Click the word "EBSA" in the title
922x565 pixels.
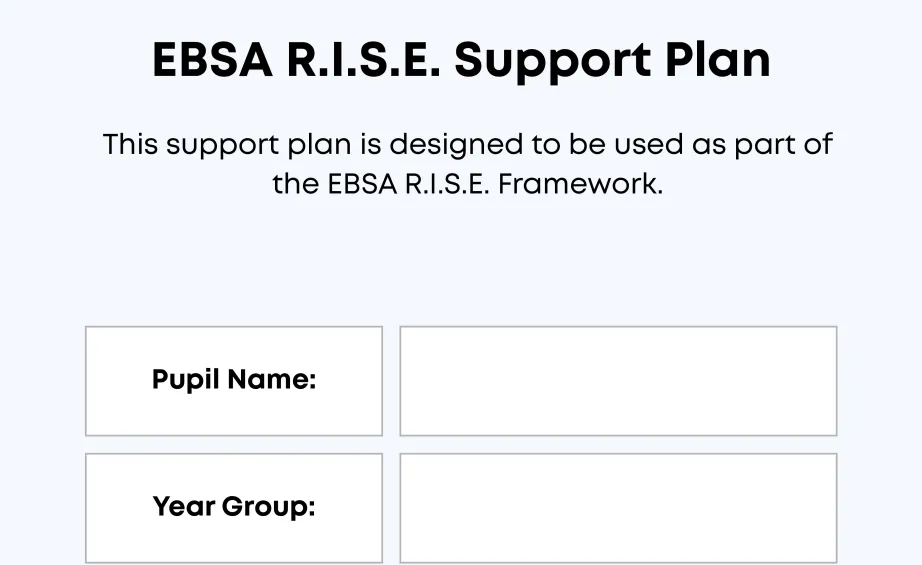click(212, 61)
